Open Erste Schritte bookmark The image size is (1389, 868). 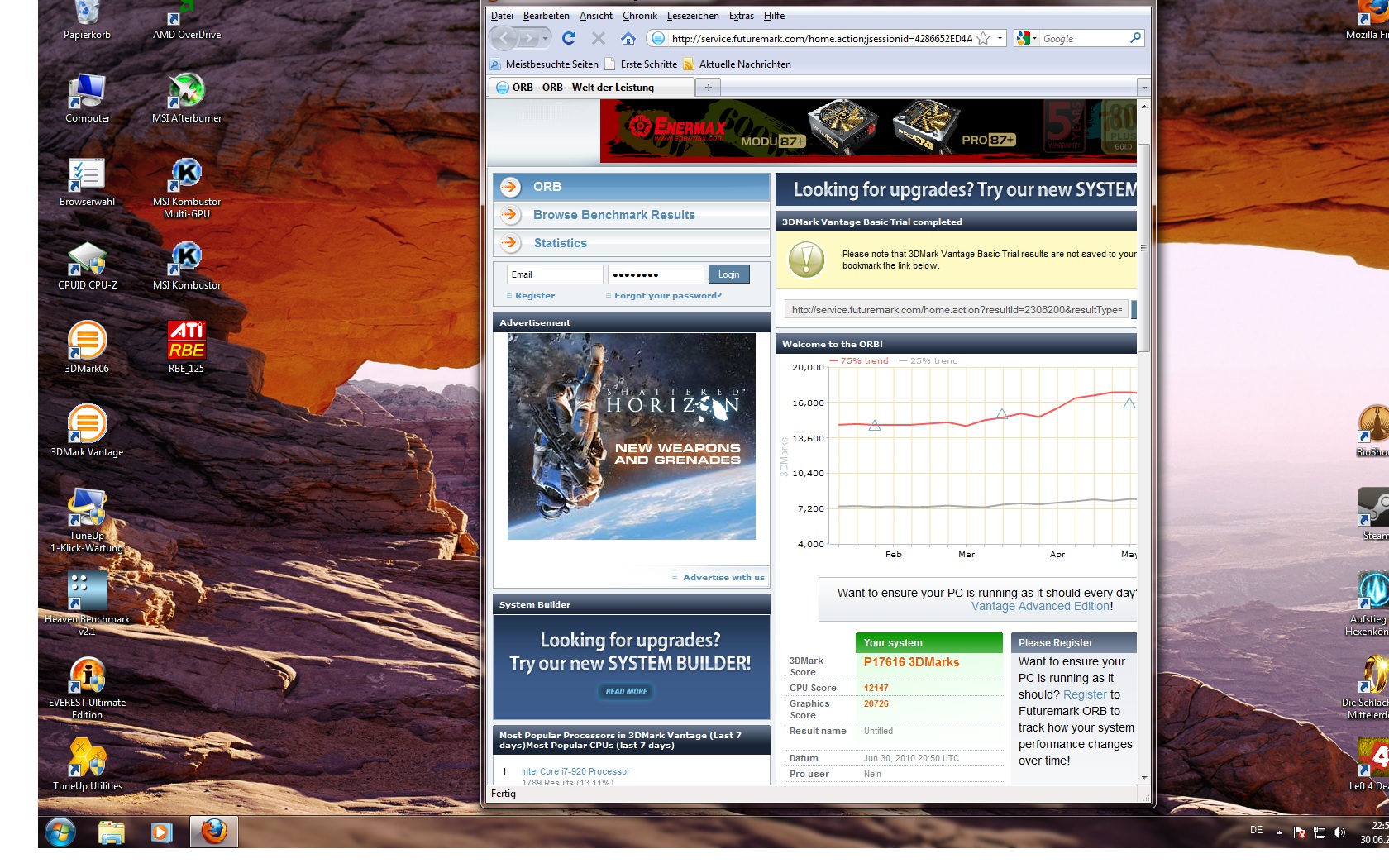pyautogui.click(x=641, y=64)
